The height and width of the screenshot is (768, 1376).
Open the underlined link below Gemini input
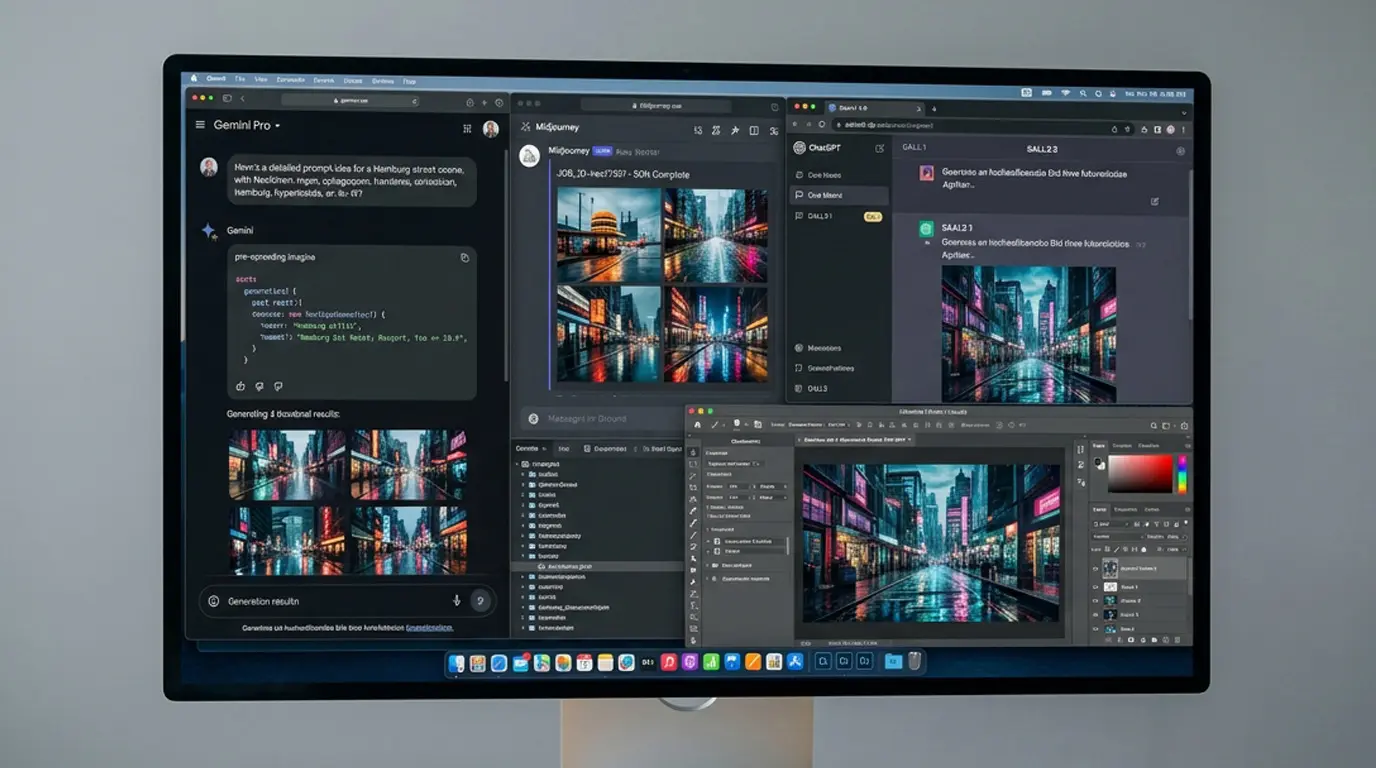(429, 628)
